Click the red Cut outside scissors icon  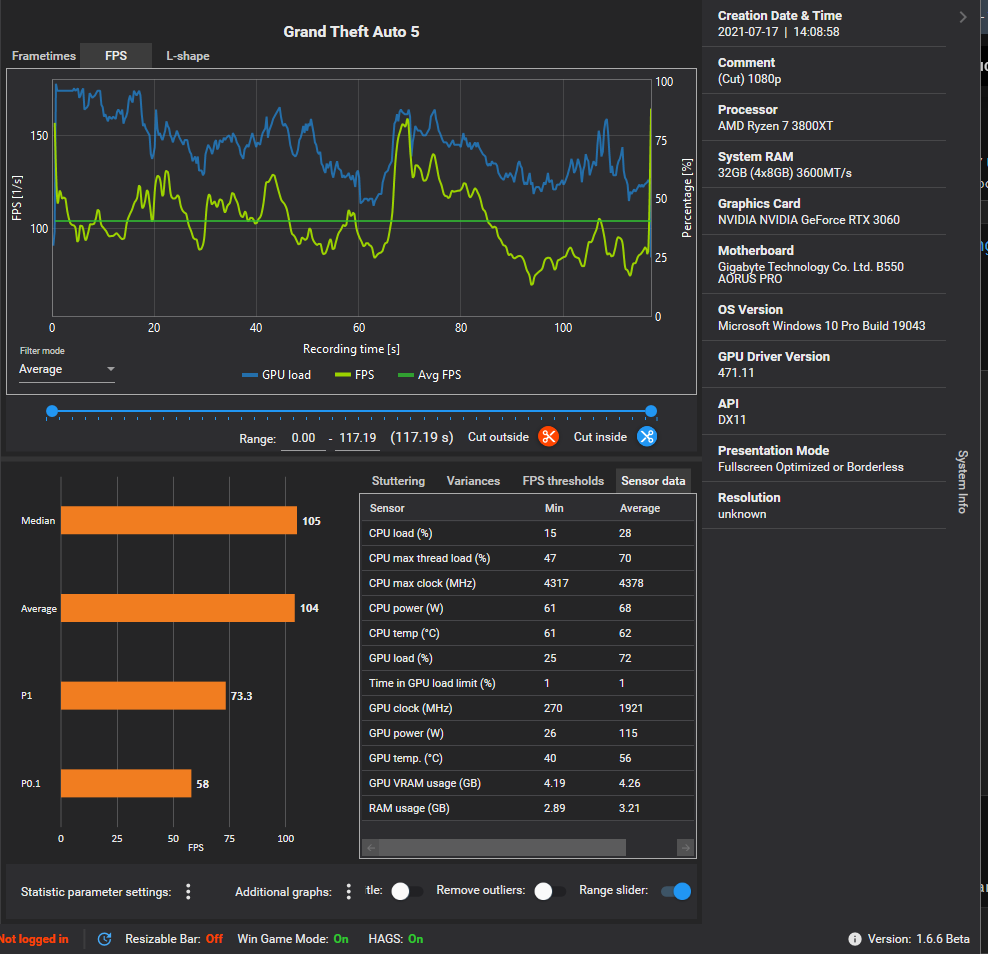click(x=548, y=436)
